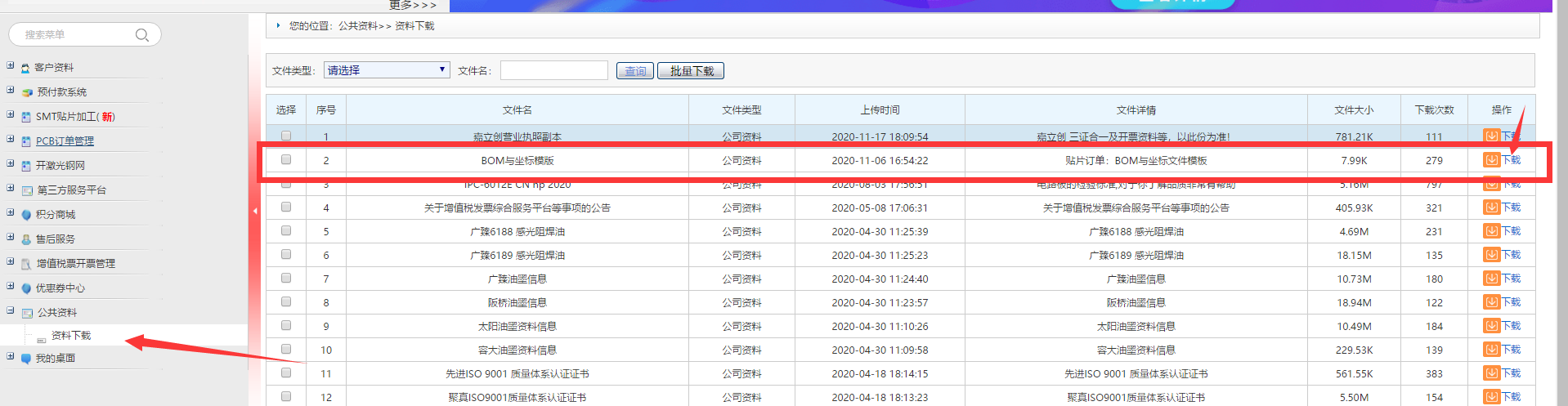
Task: Click the 批量下载 button
Action: (691, 71)
